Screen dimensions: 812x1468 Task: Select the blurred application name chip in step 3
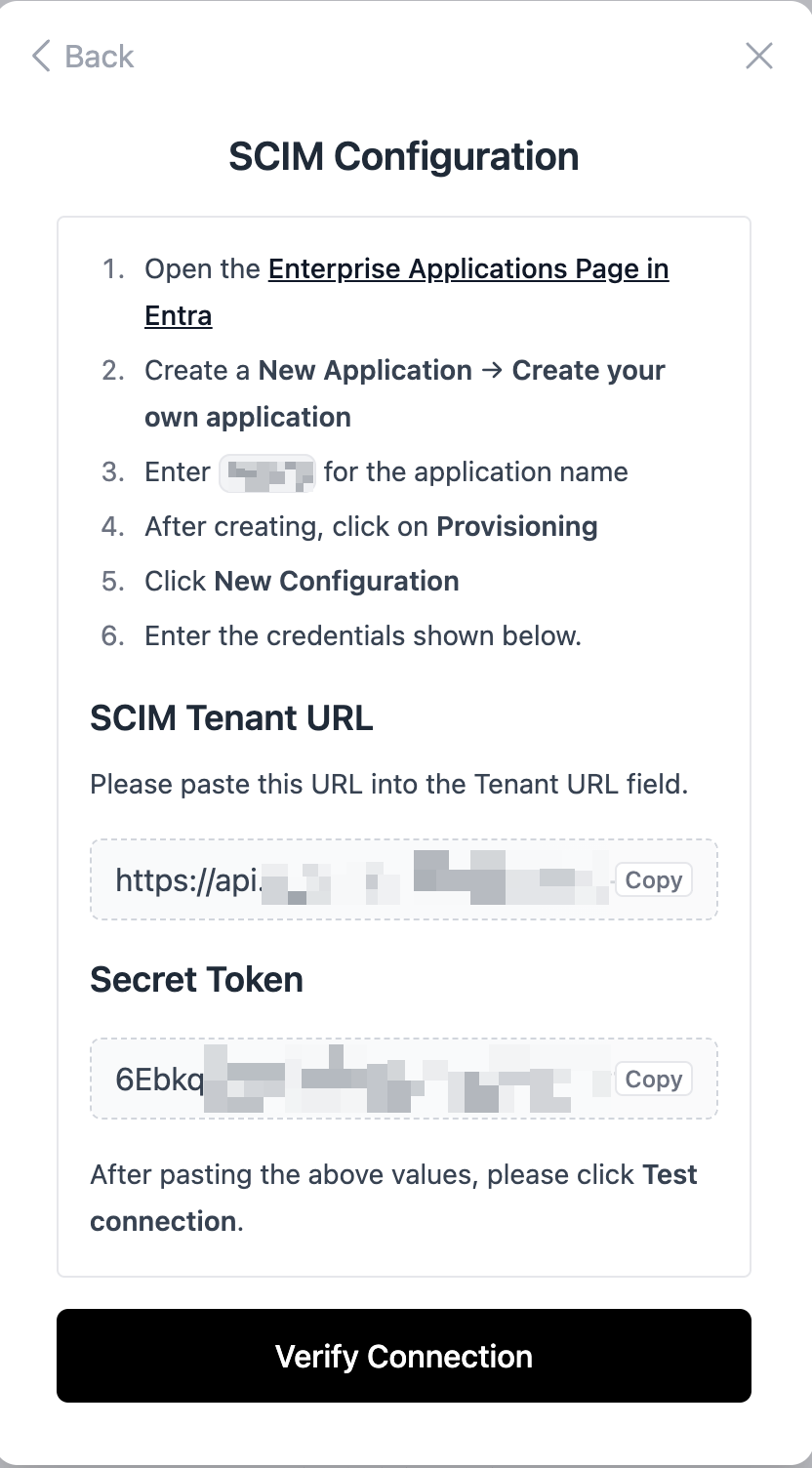267,472
